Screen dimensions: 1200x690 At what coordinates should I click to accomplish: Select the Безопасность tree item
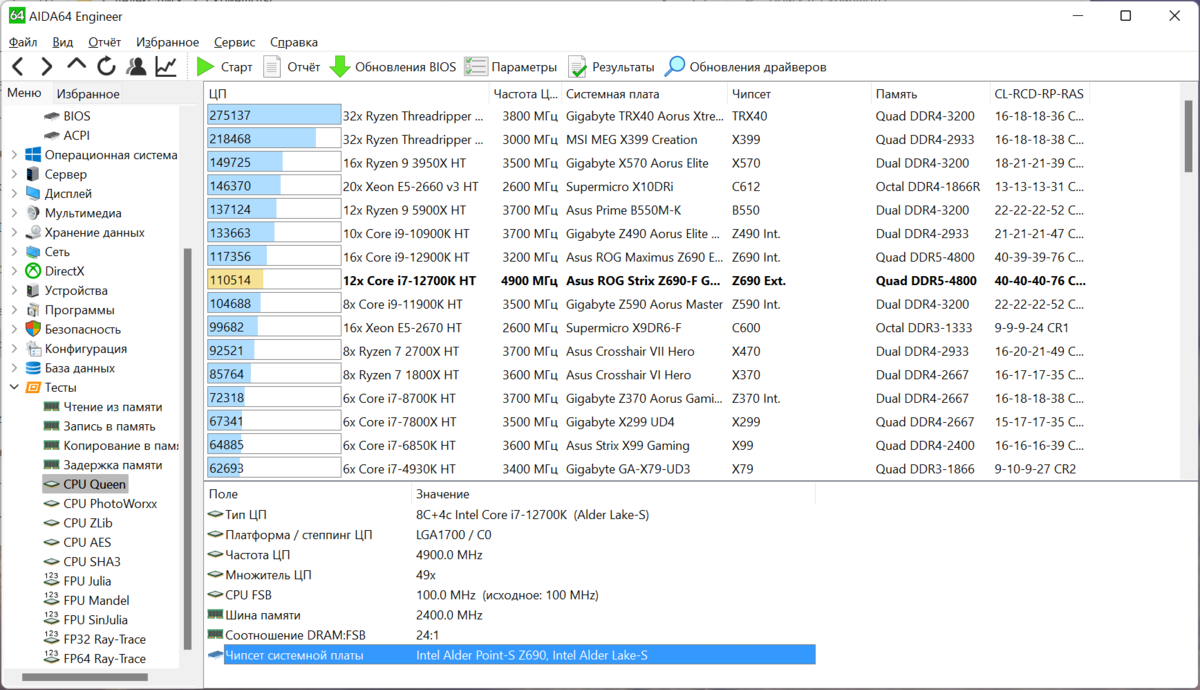pyautogui.click(x=82, y=329)
